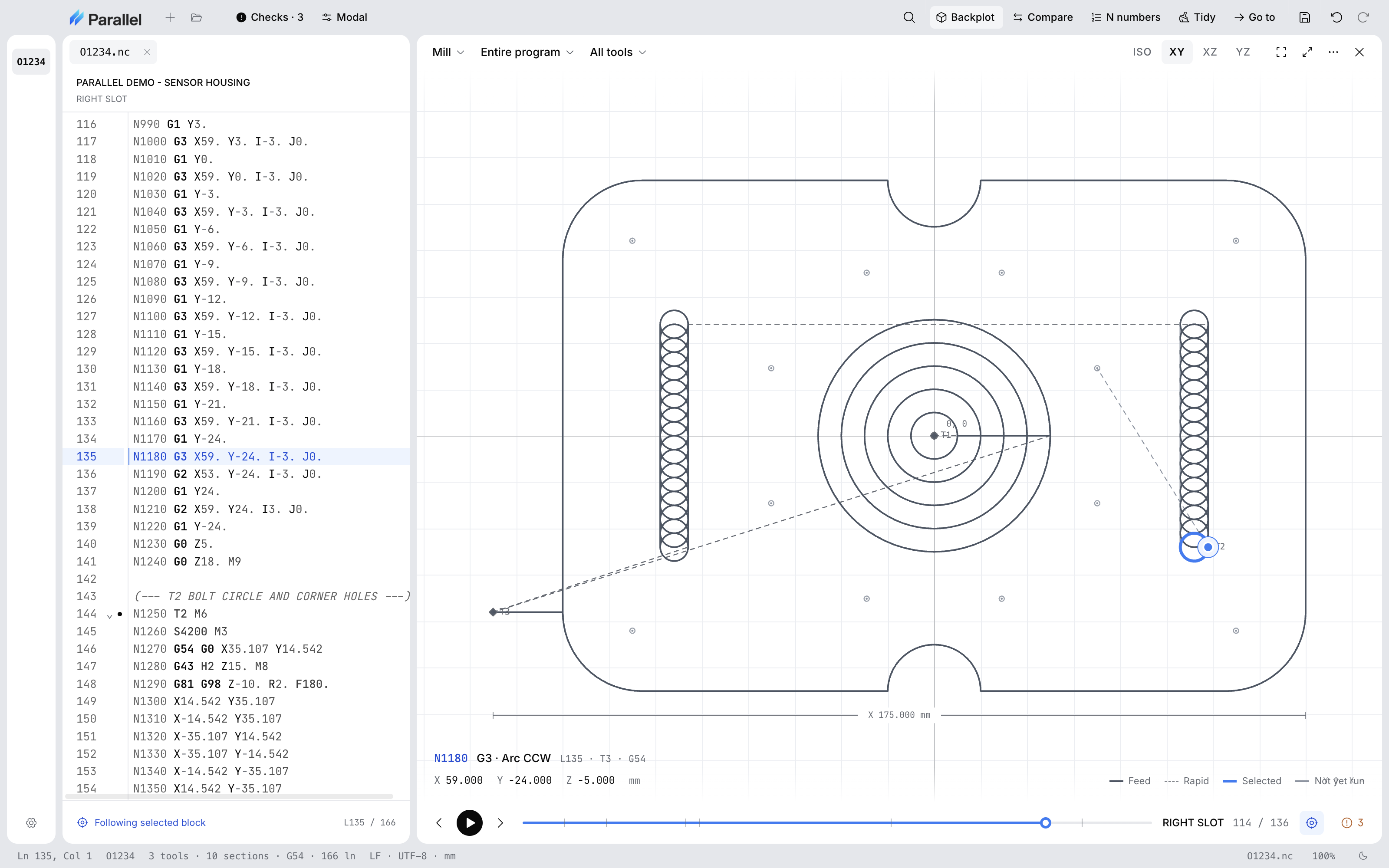Click N1180 block link in backplot
This screenshot has height=868, width=1389.
[x=451, y=758]
